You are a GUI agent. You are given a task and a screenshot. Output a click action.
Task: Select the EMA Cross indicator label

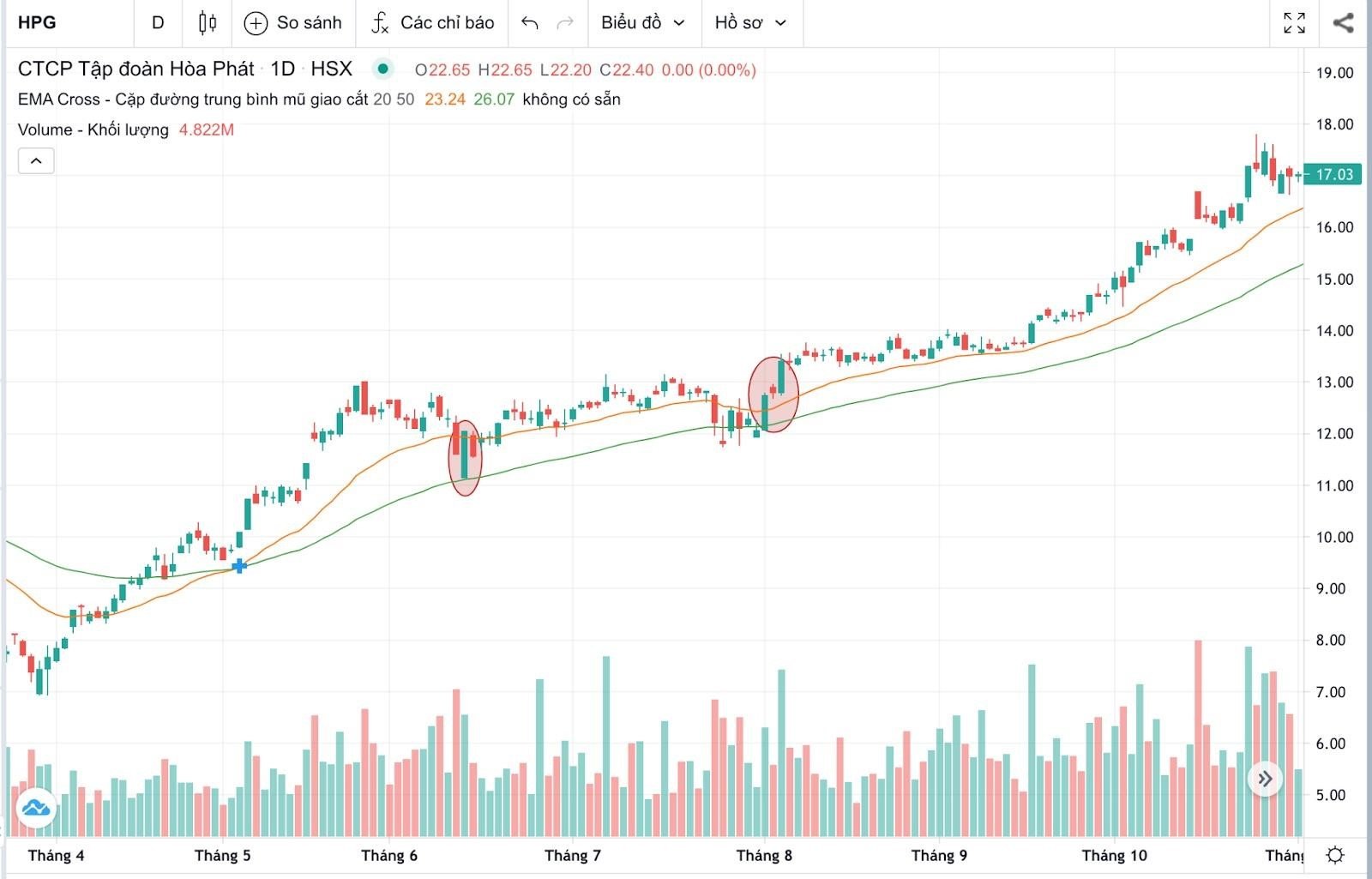(x=193, y=99)
